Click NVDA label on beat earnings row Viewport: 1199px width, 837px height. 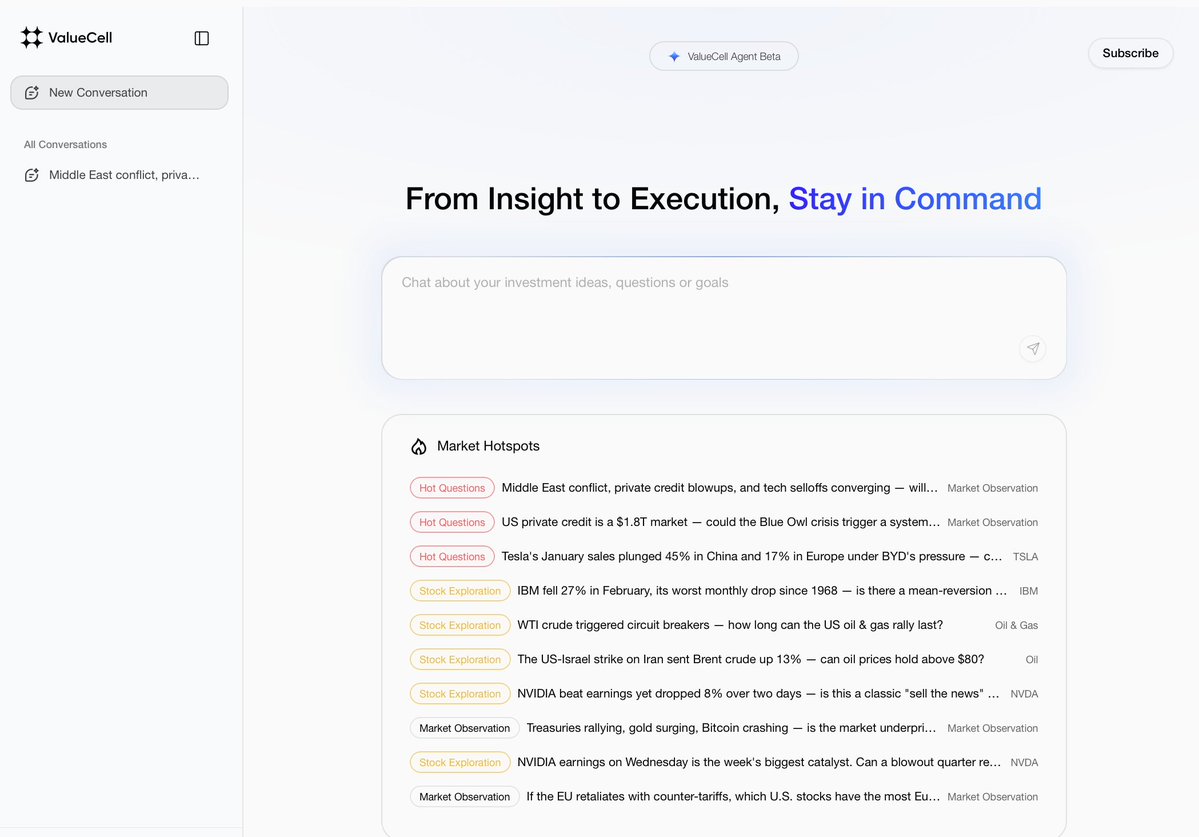coord(1024,695)
